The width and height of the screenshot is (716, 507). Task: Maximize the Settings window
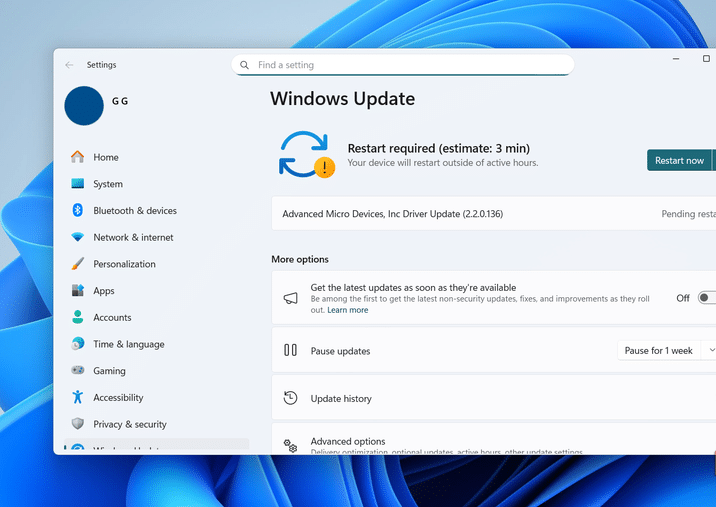point(706,58)
